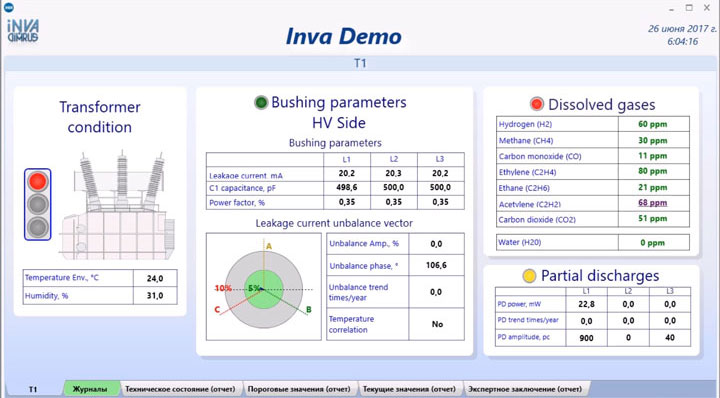The width and height of the screenshot is (720, 398).
Task: Open Текущие значения (отчет) tab
Action: coord(410,389)
